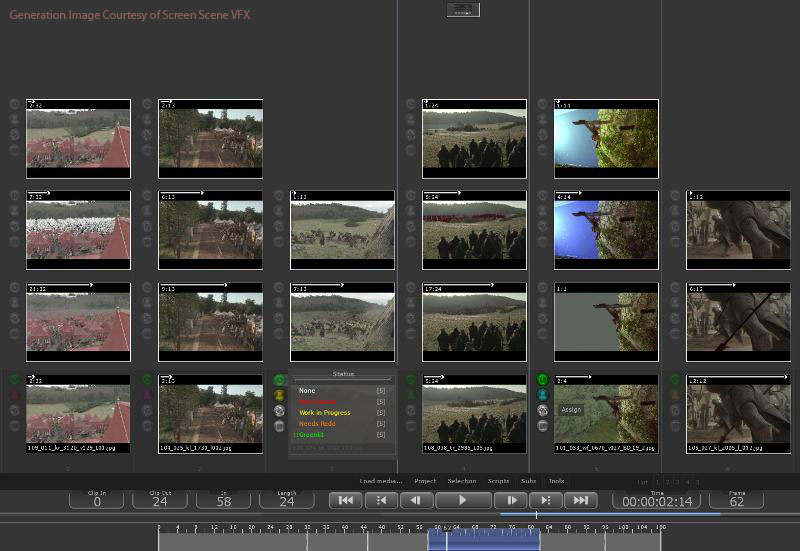The width and height of the screenshot is (800, 551).
Task: Jump to the start of the playlist
Action: (345, 500)
